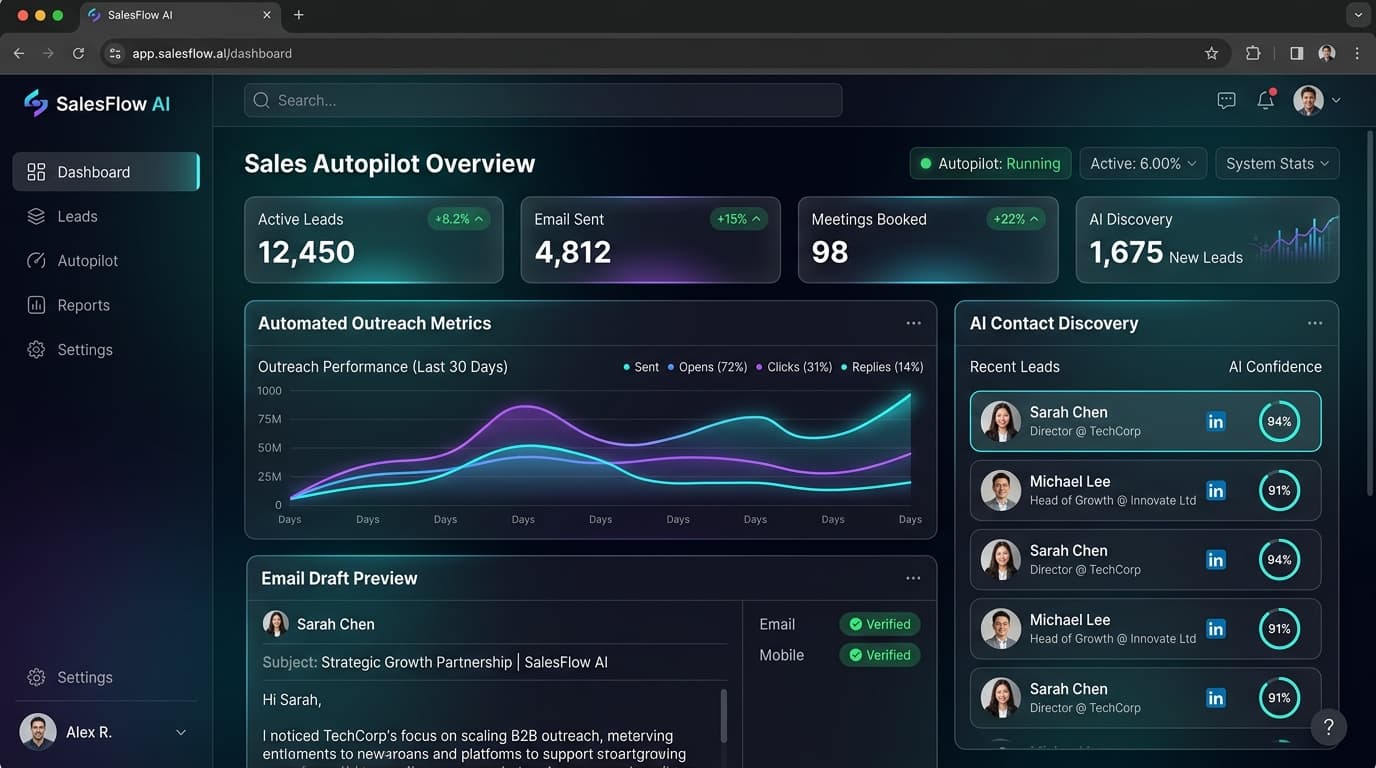The width and height of the screenshot is (1376, 768).
Task: Select the highlighted Sarah Chen lead row
Action: (x=1145, y=421)
